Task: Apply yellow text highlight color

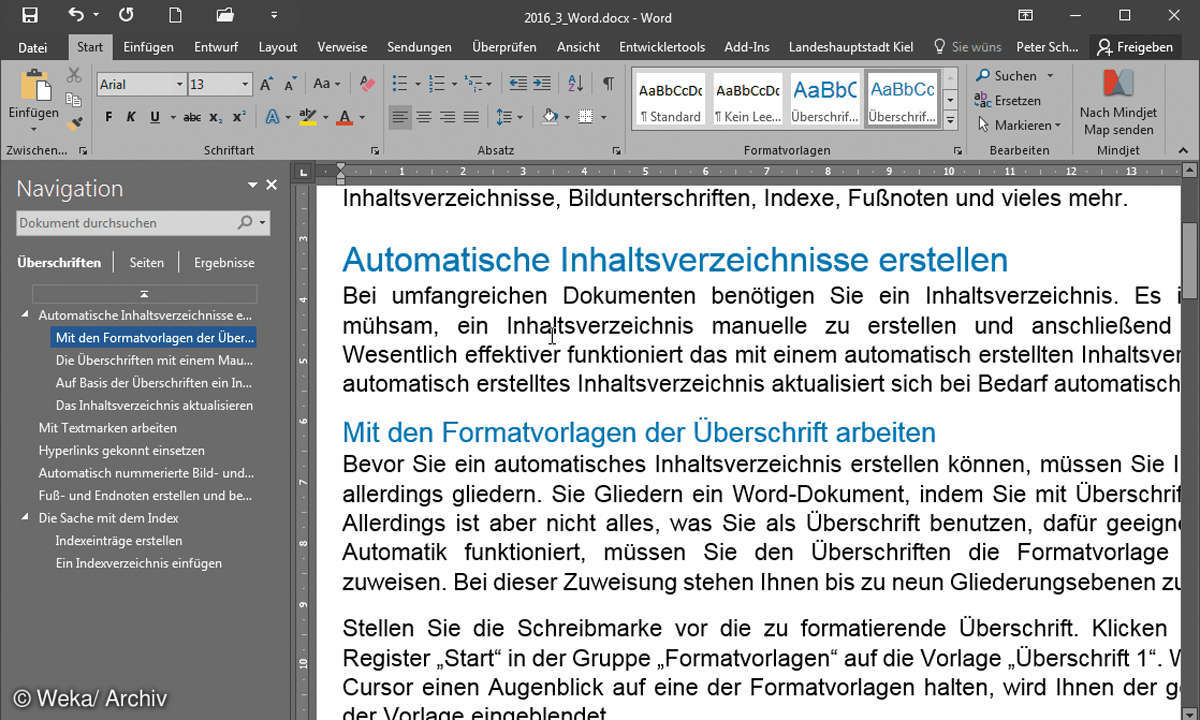Action: (307, 118)
